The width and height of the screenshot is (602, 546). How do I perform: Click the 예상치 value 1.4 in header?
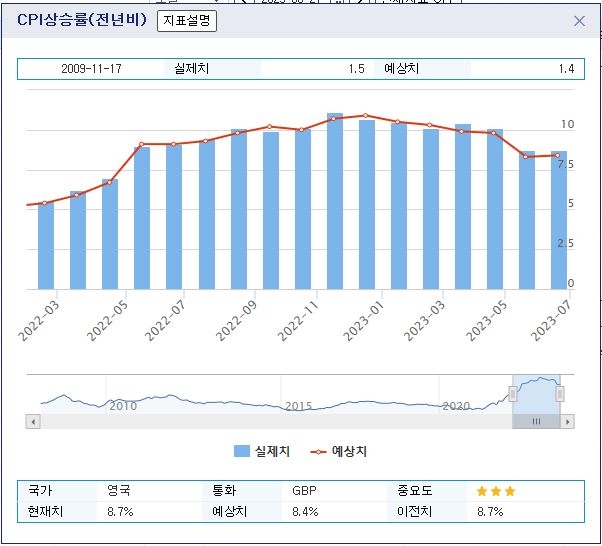pyautogui.click(x=566, y=69)
